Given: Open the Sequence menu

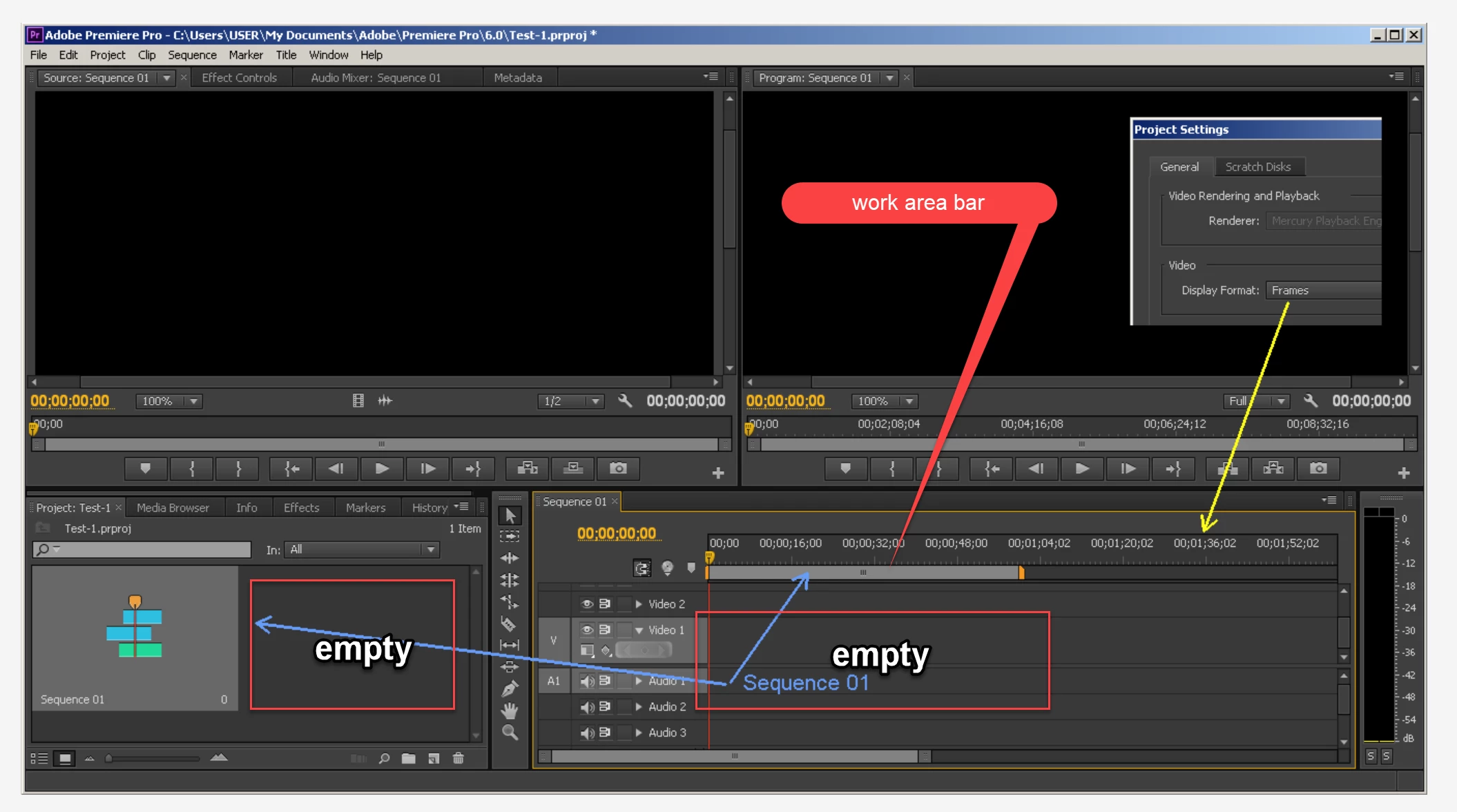Looking at the screenshot, I should click(x=192, y=55).
